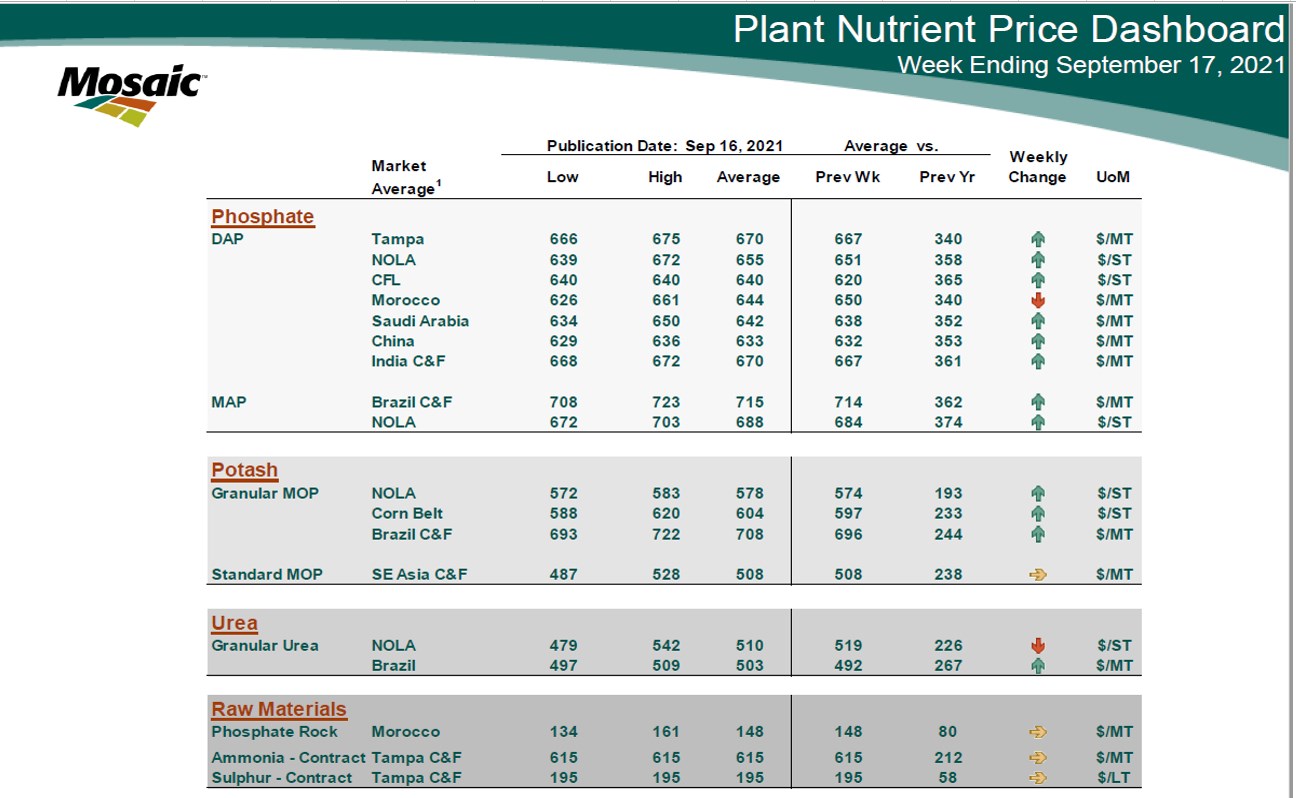Select the India C&F weekly change arrow
1296x798 pixels.
(x=1038, y=361)
